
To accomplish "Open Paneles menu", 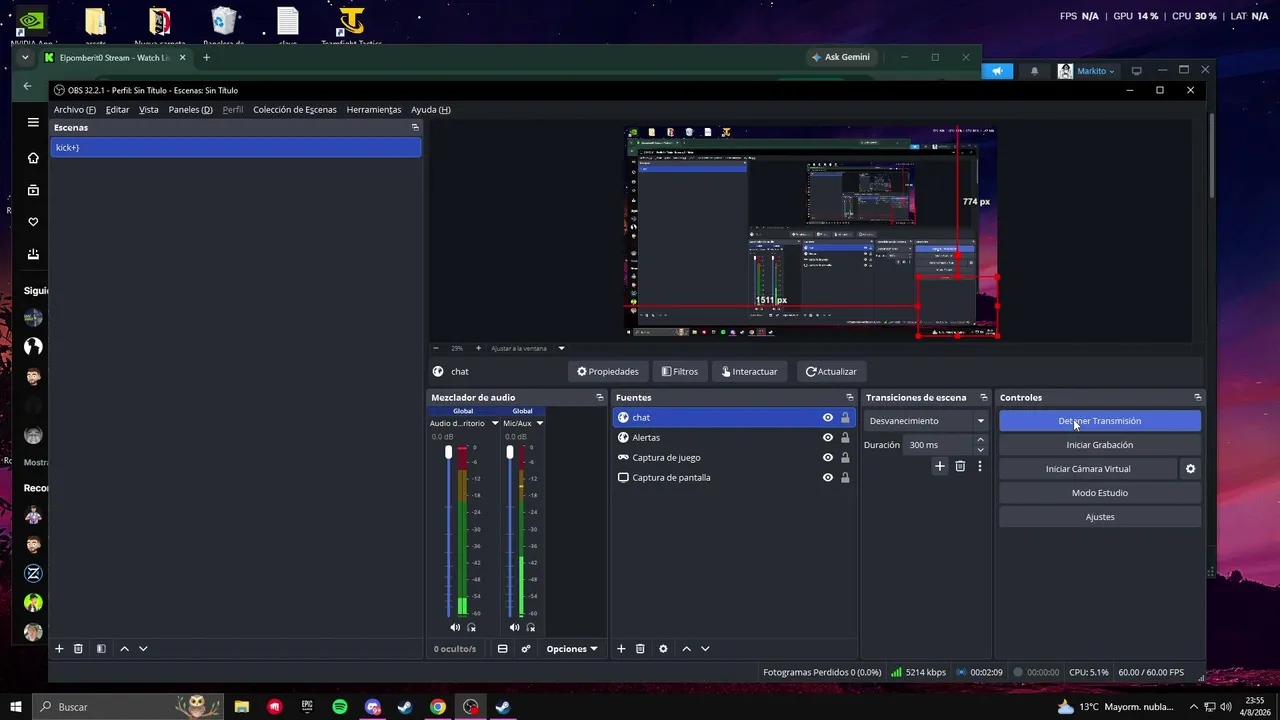I will click(190, 110).
